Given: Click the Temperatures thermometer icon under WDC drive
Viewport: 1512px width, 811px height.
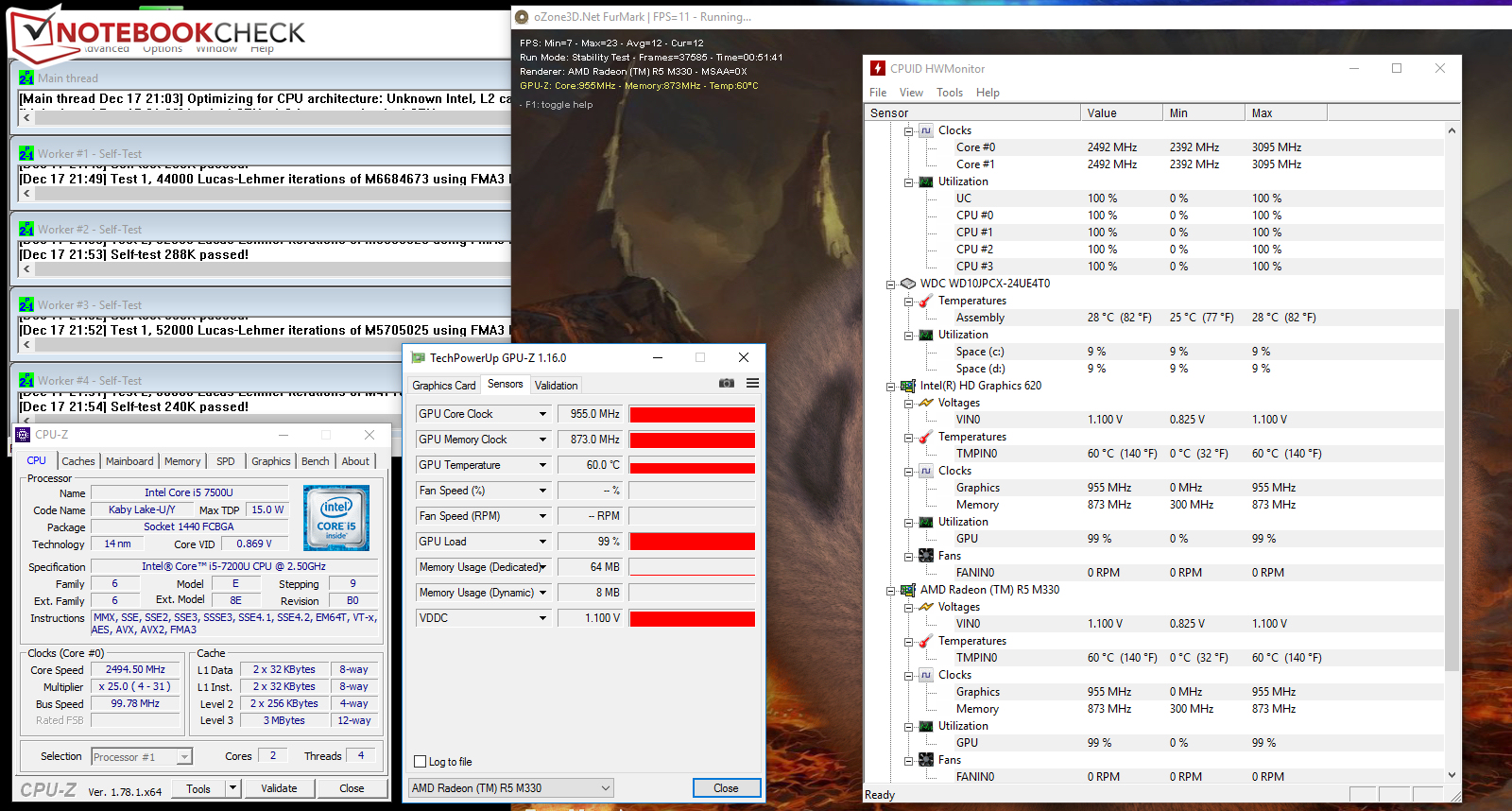Looking at the screenshot, I should [926, 301].
